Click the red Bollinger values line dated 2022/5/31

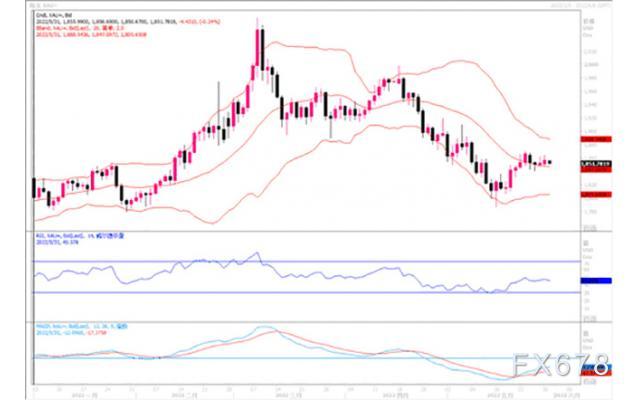[x=91, y=35]
